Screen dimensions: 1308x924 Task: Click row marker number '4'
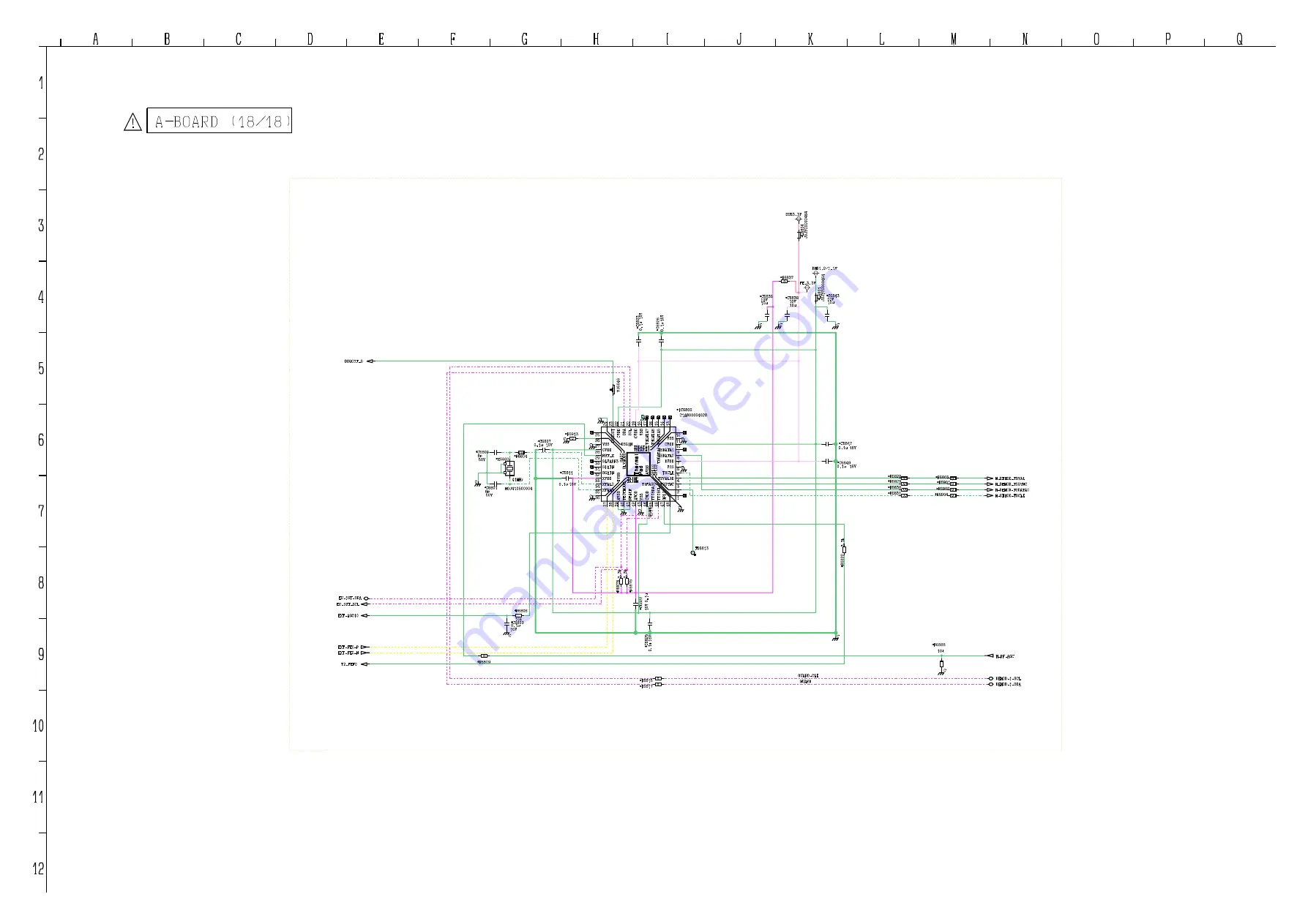coord(41,297)
